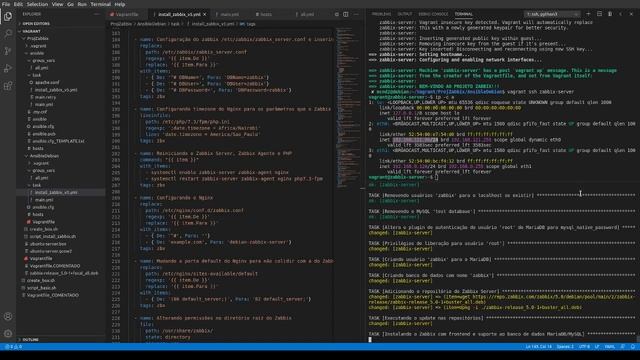This screenshot has height=360, width=640.
Task: Kill terminal with trash icon
Action: tap(610, 14)
